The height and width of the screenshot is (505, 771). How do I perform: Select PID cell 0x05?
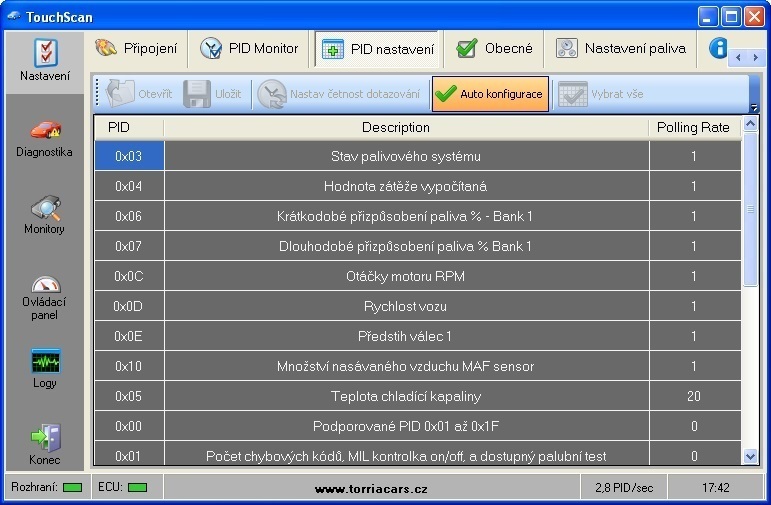tap(129, 396)
